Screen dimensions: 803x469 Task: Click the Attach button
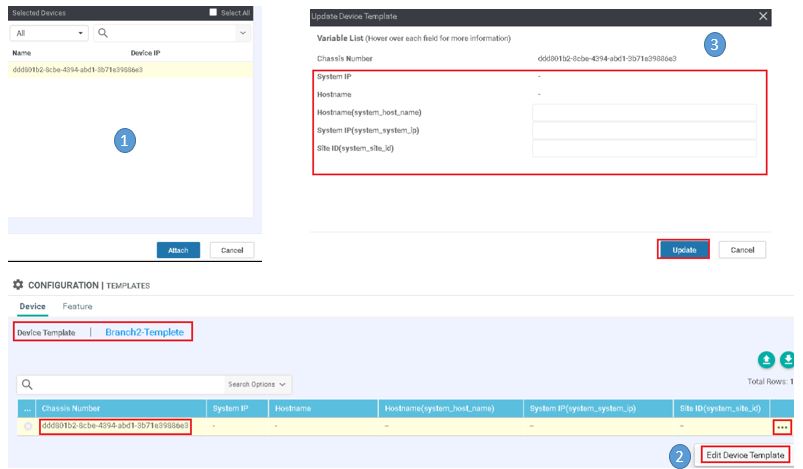[178, 250]
